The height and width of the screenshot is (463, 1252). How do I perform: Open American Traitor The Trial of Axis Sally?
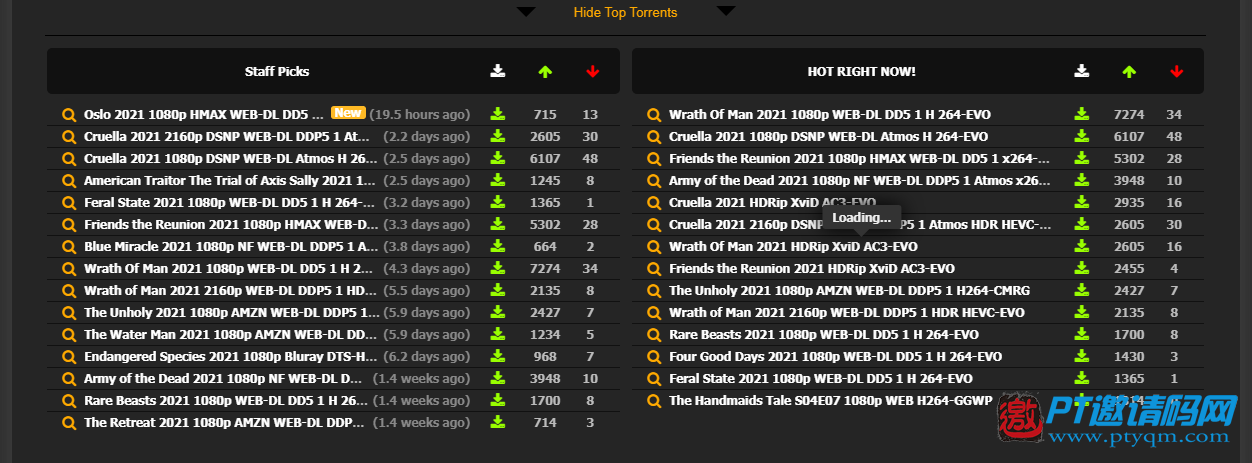[x=230, y=180]
